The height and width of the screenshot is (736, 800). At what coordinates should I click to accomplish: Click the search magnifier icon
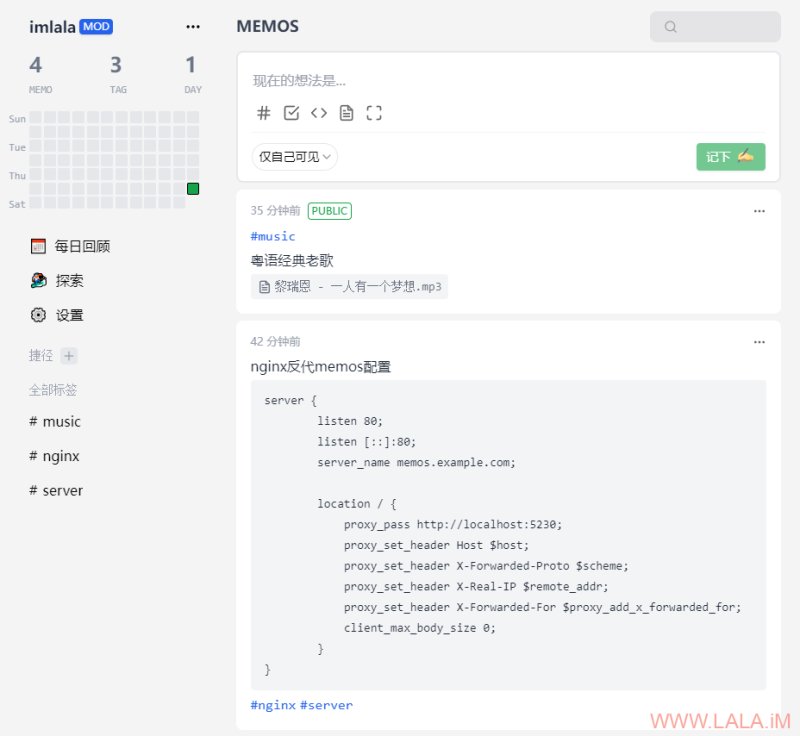(x=670, y=27)
